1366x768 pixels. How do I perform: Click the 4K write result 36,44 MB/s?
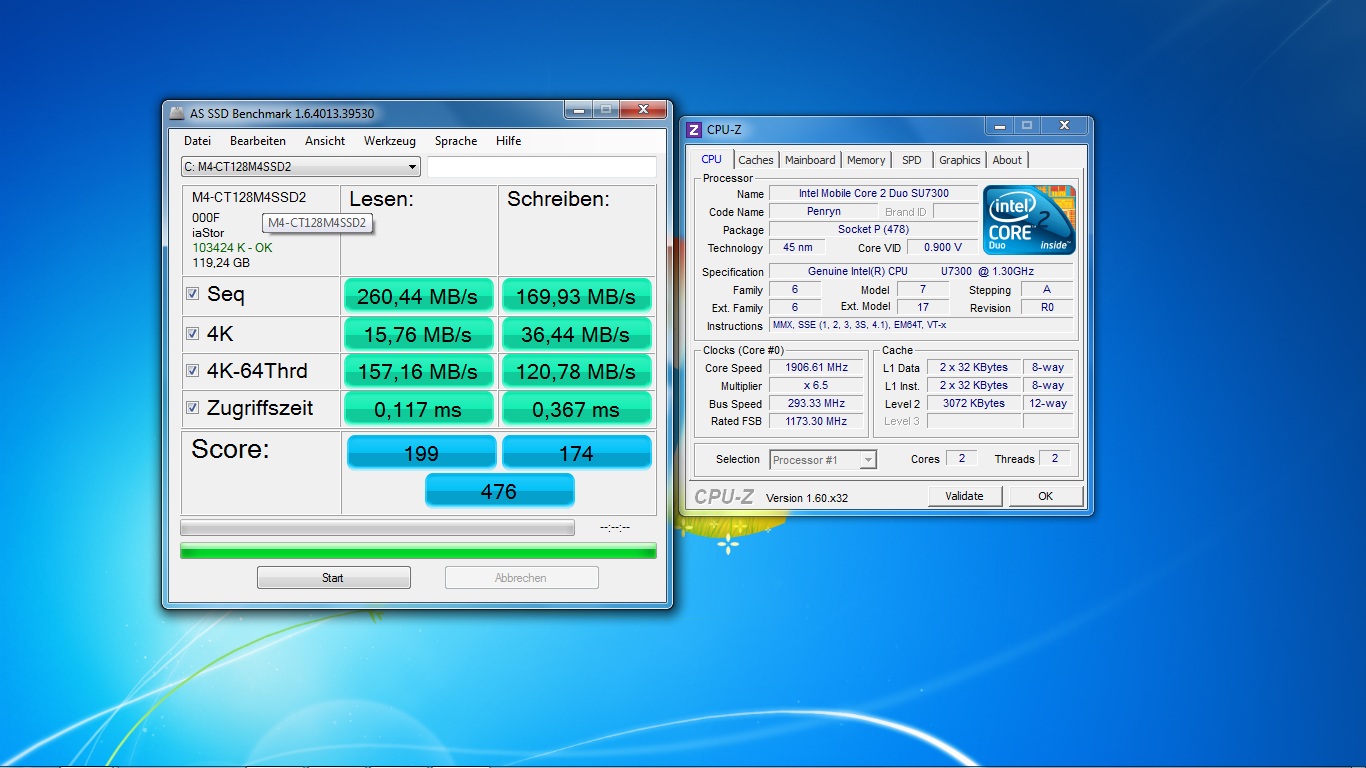coord(576,334)
